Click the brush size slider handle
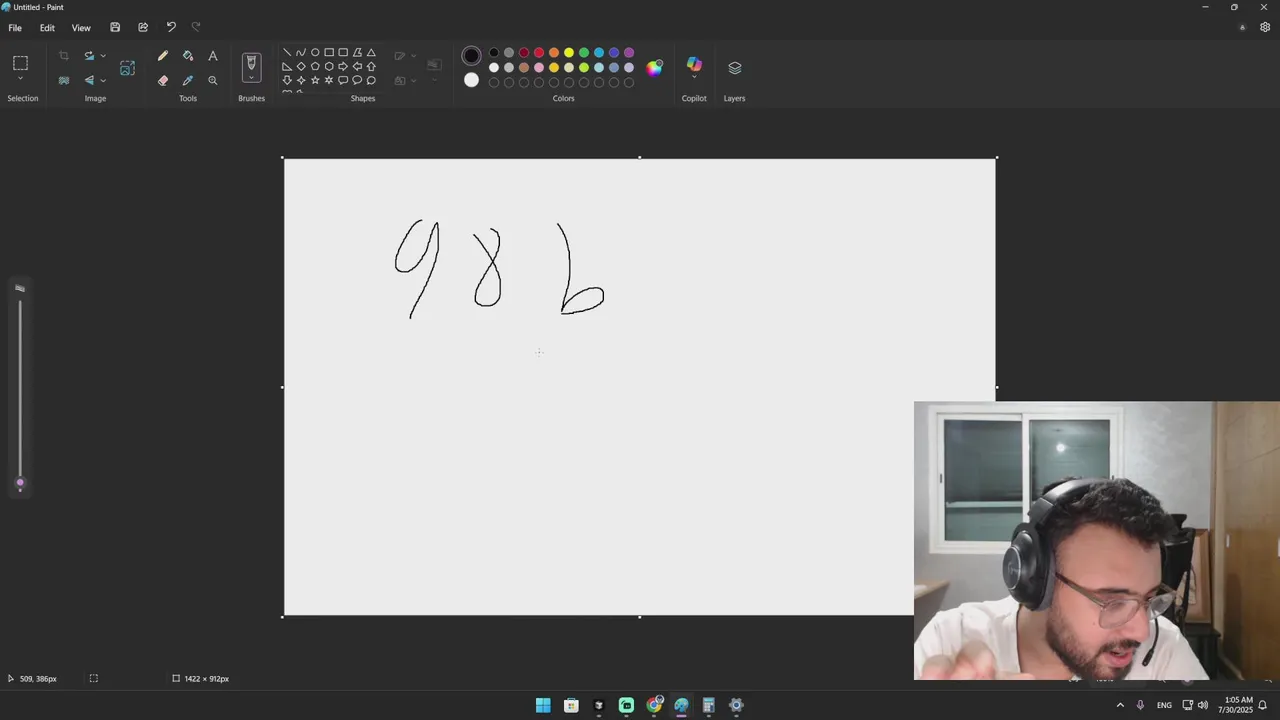 (19, 484)
